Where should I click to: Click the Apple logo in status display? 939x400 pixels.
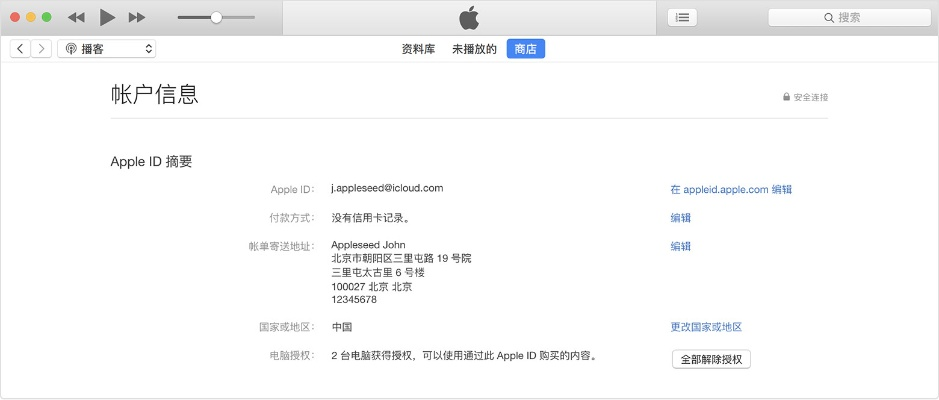coord(470,18)
